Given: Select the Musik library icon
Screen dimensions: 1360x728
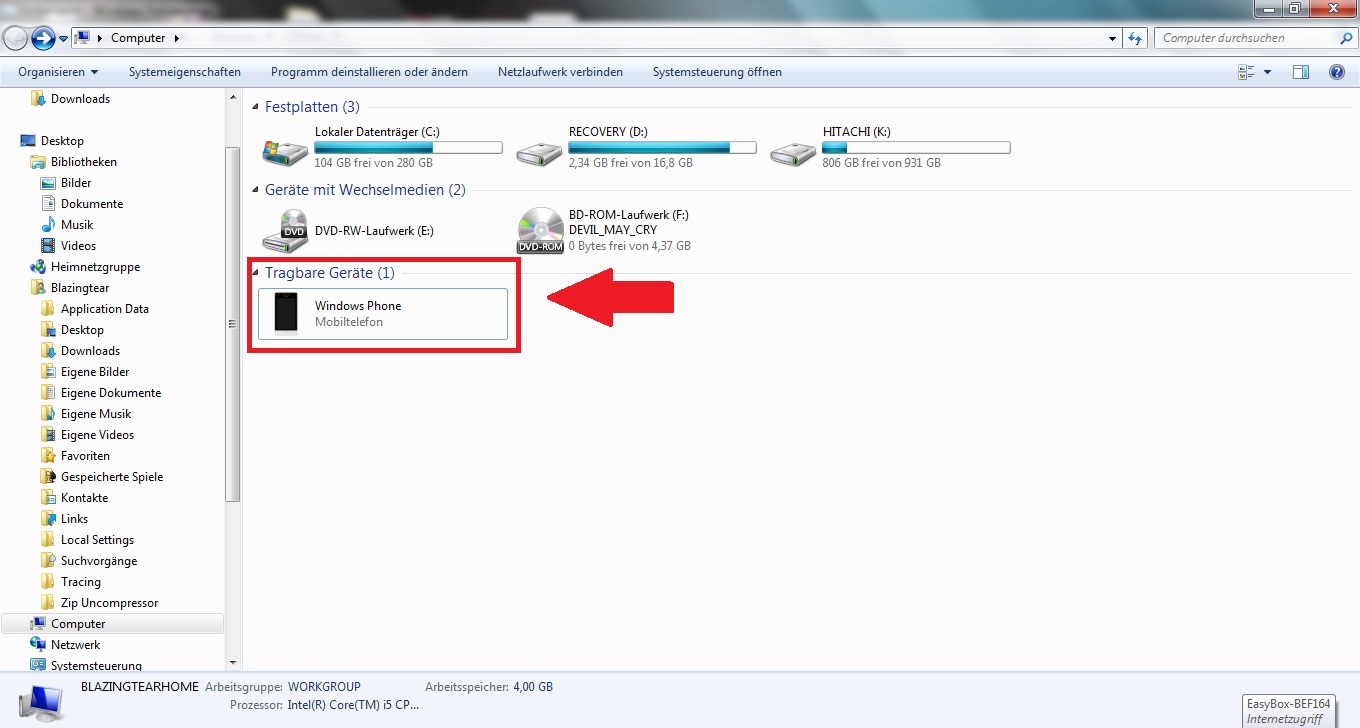Looking at the screenshot, I should pos(49,225).
